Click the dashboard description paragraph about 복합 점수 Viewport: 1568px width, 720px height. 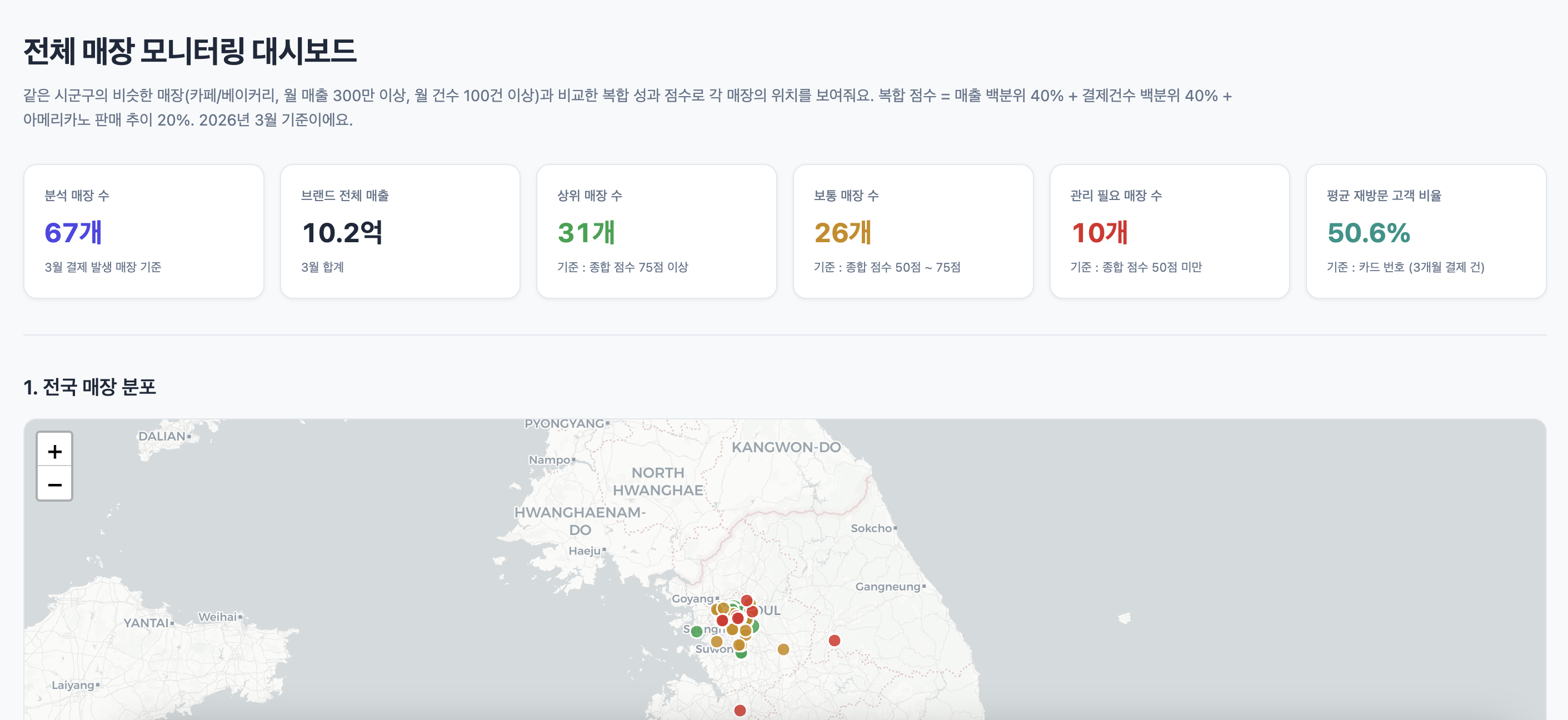627,108
